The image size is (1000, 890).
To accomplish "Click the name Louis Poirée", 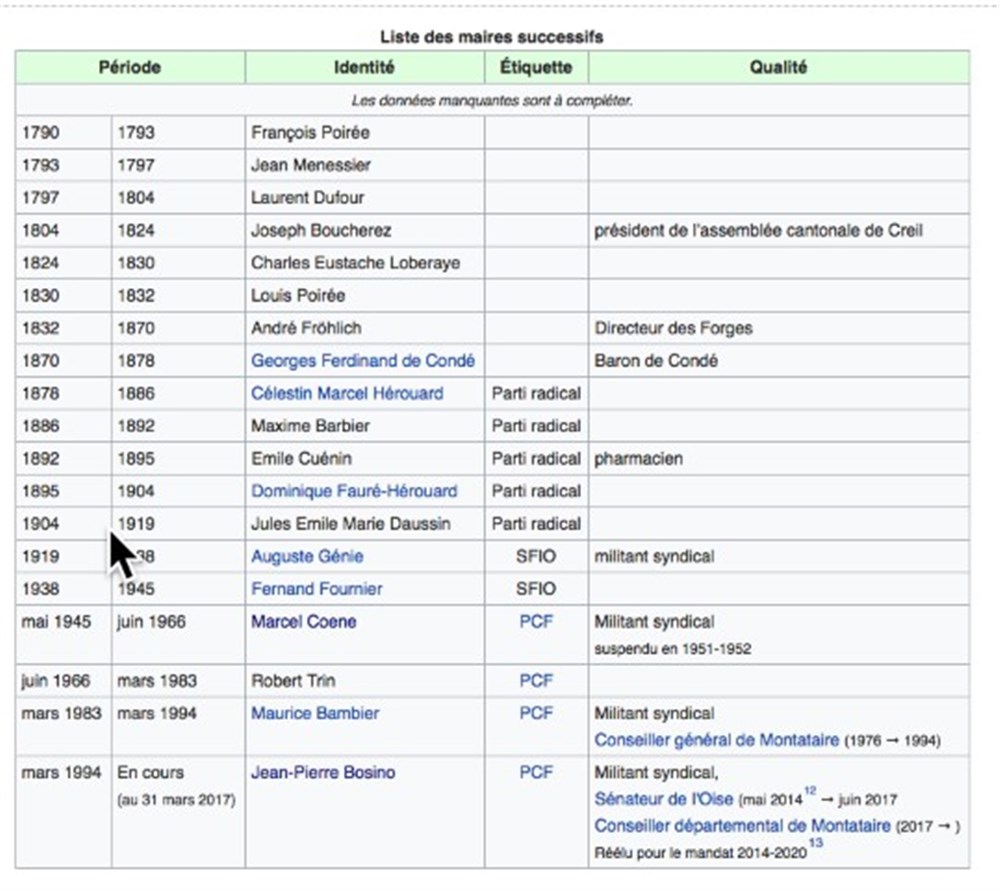I will pos(298,295).
